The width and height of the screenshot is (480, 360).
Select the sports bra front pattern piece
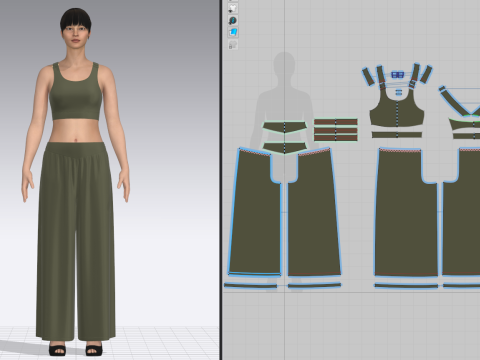point(397,113)
